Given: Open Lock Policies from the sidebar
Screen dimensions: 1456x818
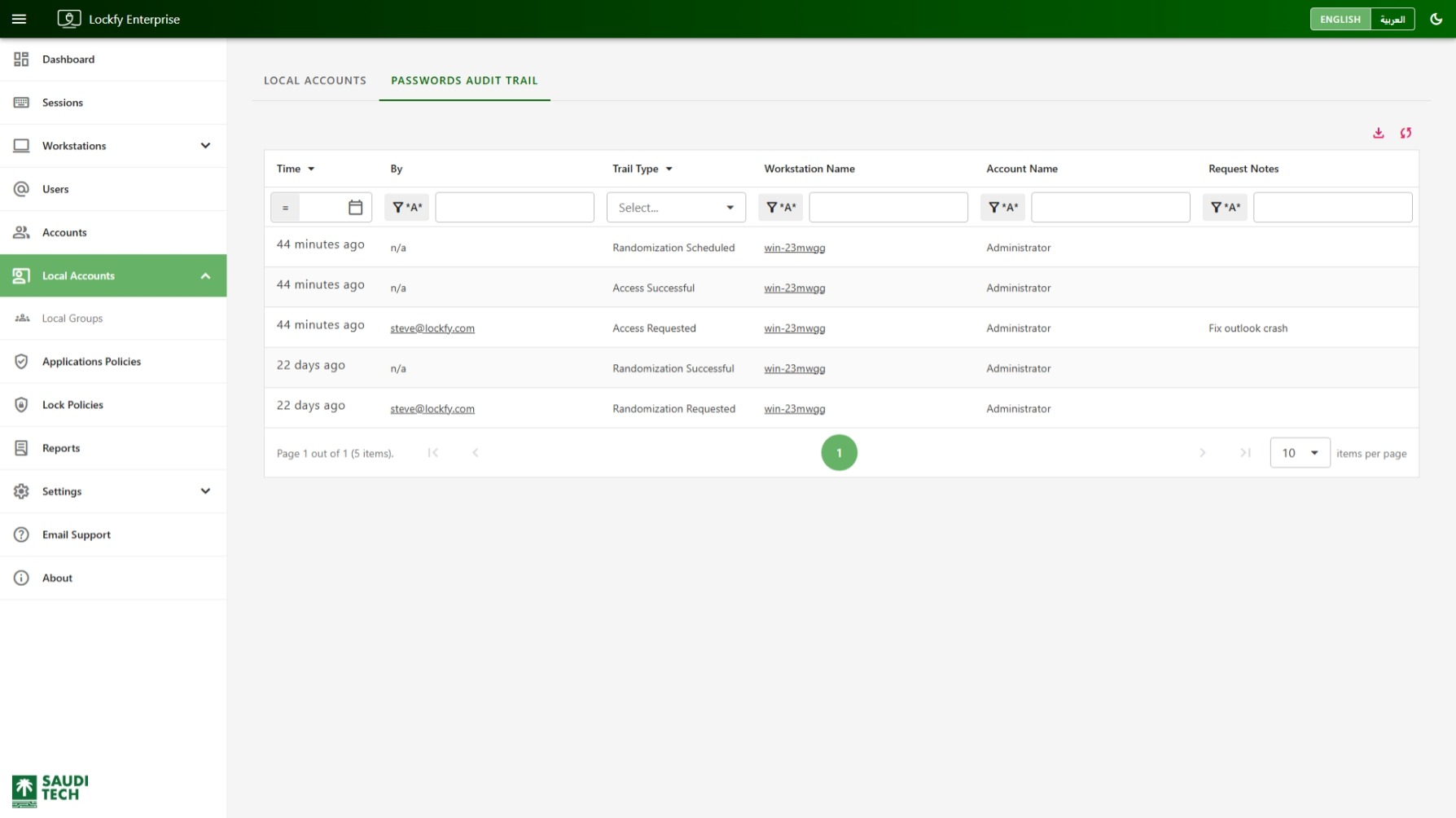Looking at the screenshot, I should click(x=113, y=405).
